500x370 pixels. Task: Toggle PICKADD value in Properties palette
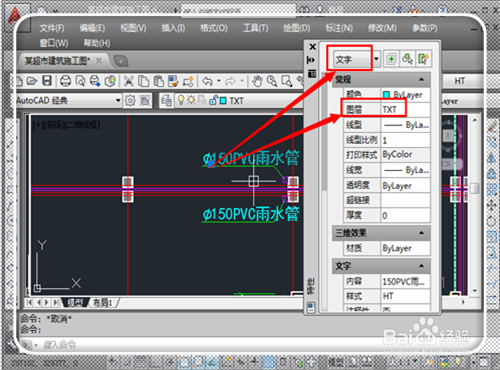pyautogui.click(x=391, y=59)
